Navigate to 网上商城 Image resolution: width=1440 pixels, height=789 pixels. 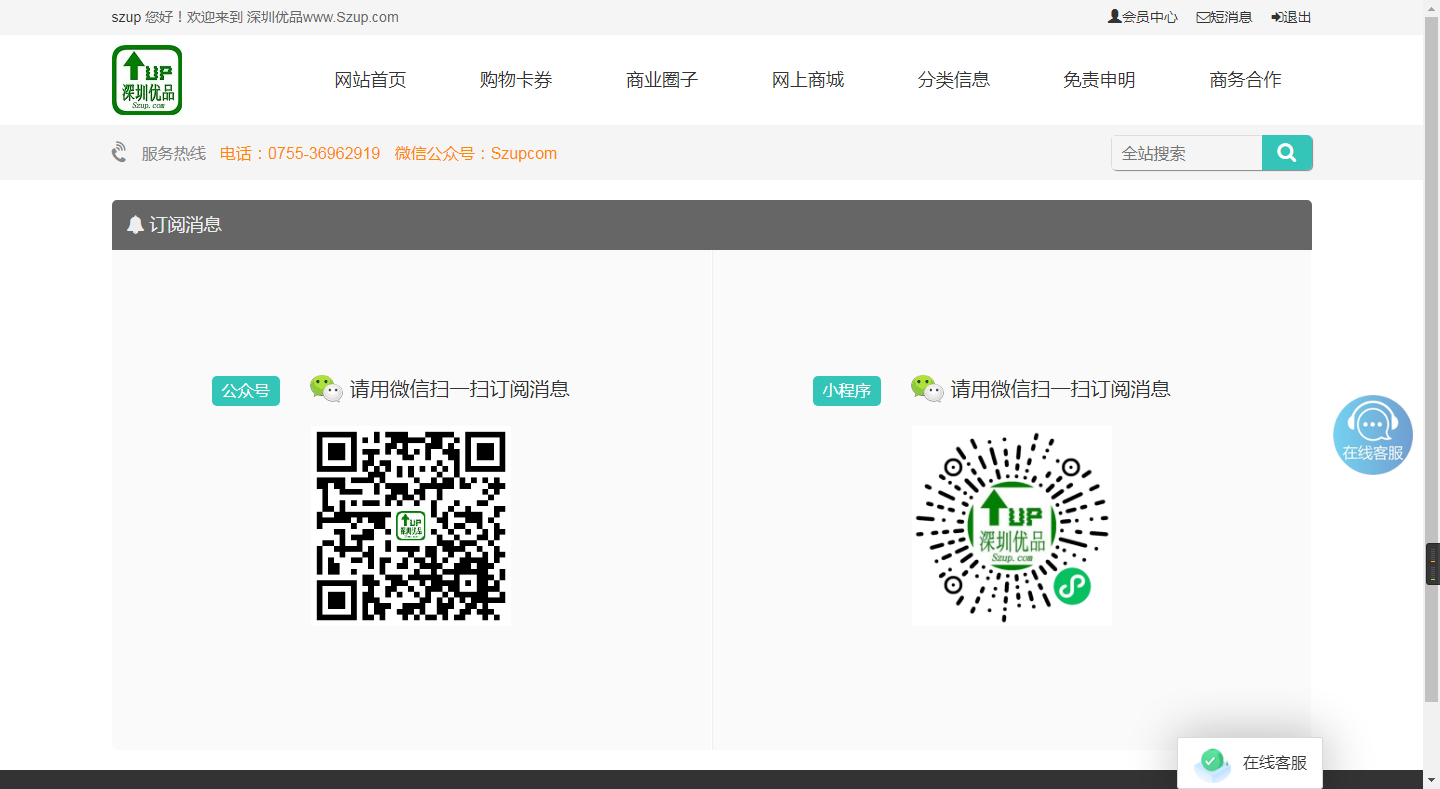tap(808, 80)
